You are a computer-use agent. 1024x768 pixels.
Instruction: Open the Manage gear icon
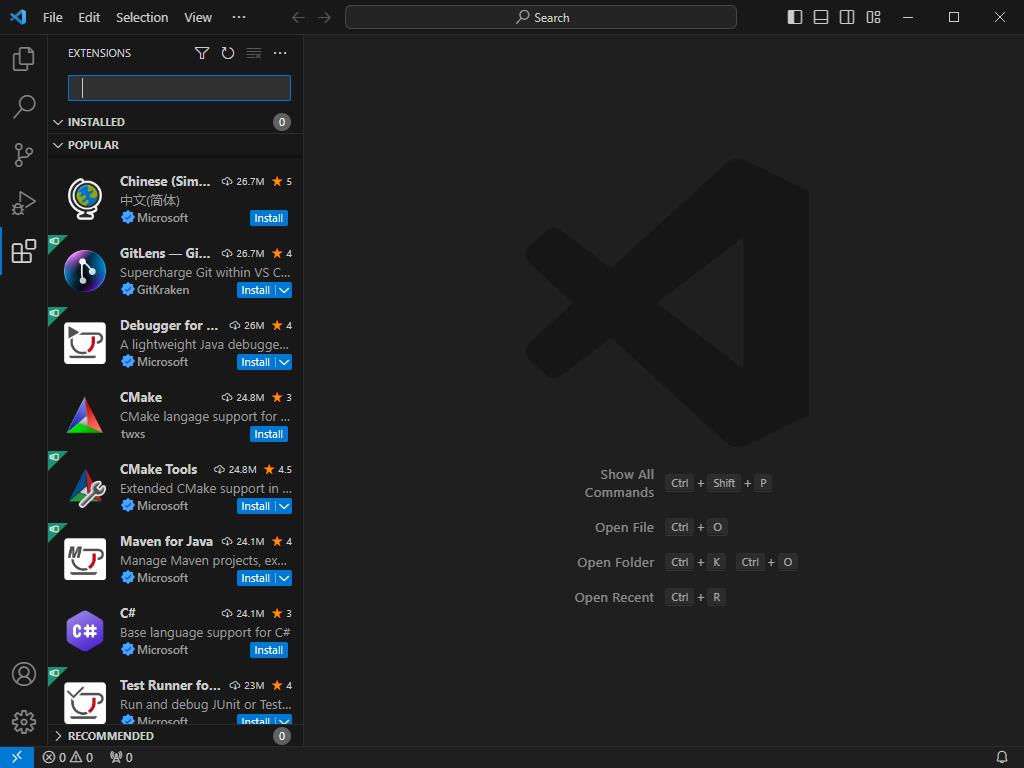(x=24, y=722)
